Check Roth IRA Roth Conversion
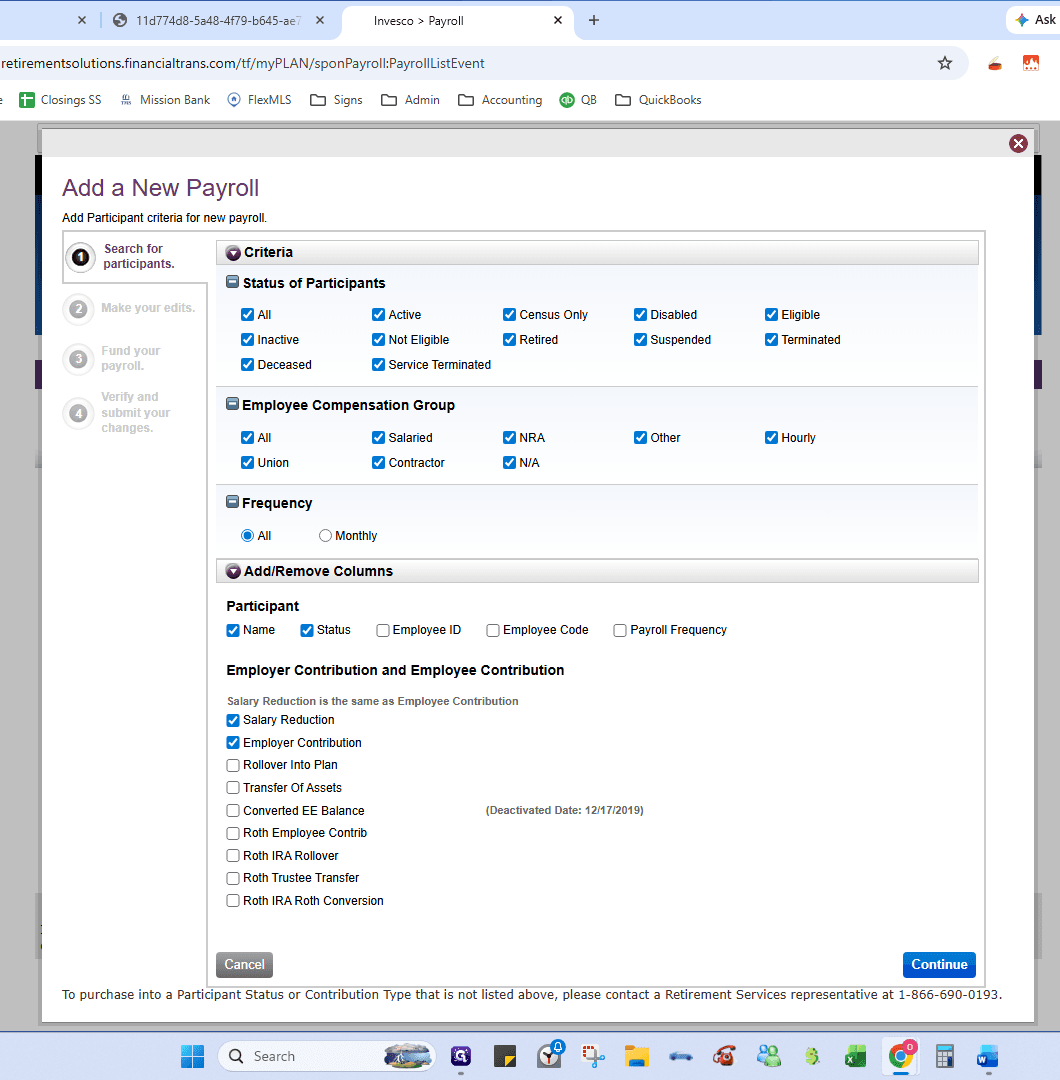The height and width of the screenshot is (1080, 1060). click(233, 900)
